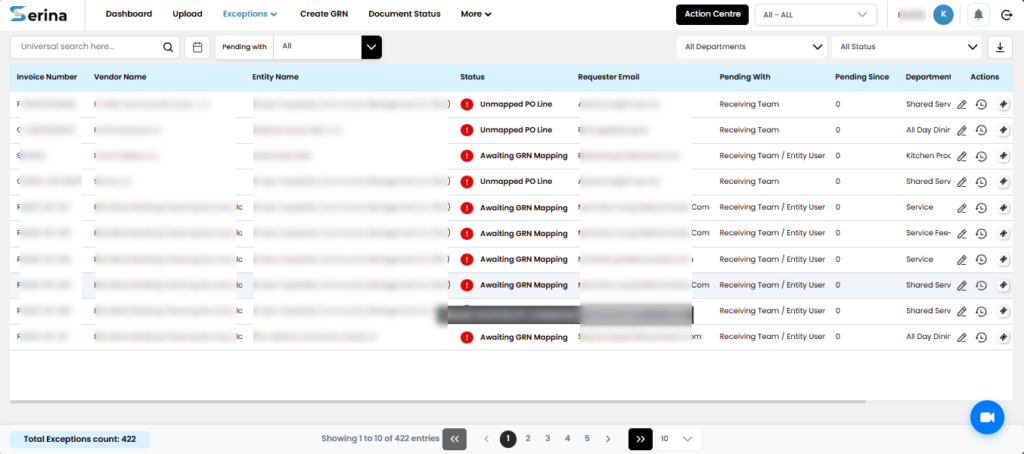Image resolution: width=1024 pixels, height=454 pixels.
Task: Jump to first page with double-left arrows
Action: (455, 439)
